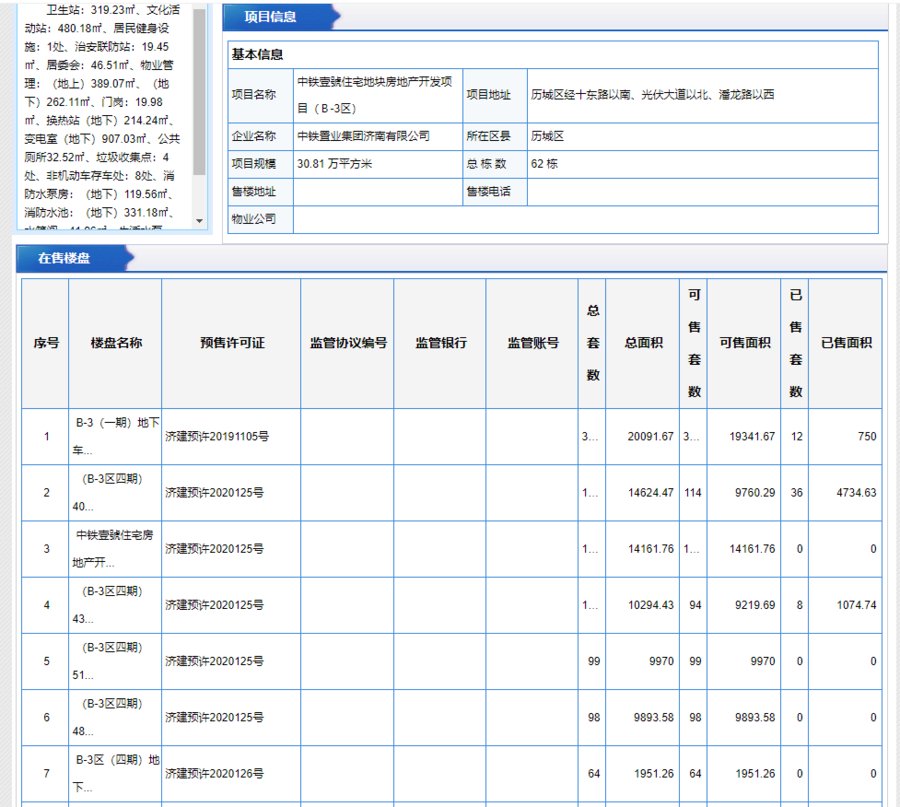
Task: Click total area value 10294.43
Action: tap(650, 606)
